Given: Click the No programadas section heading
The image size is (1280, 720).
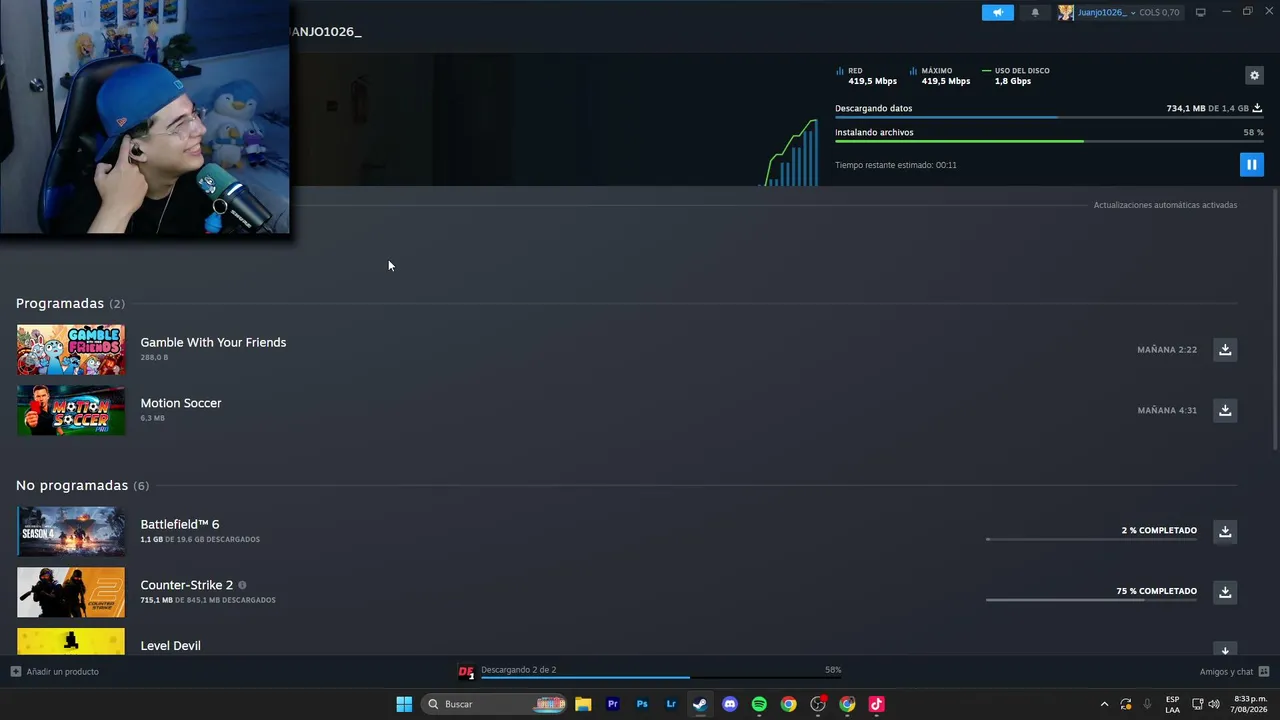Looking at the screenshot, I should point(72,485).
